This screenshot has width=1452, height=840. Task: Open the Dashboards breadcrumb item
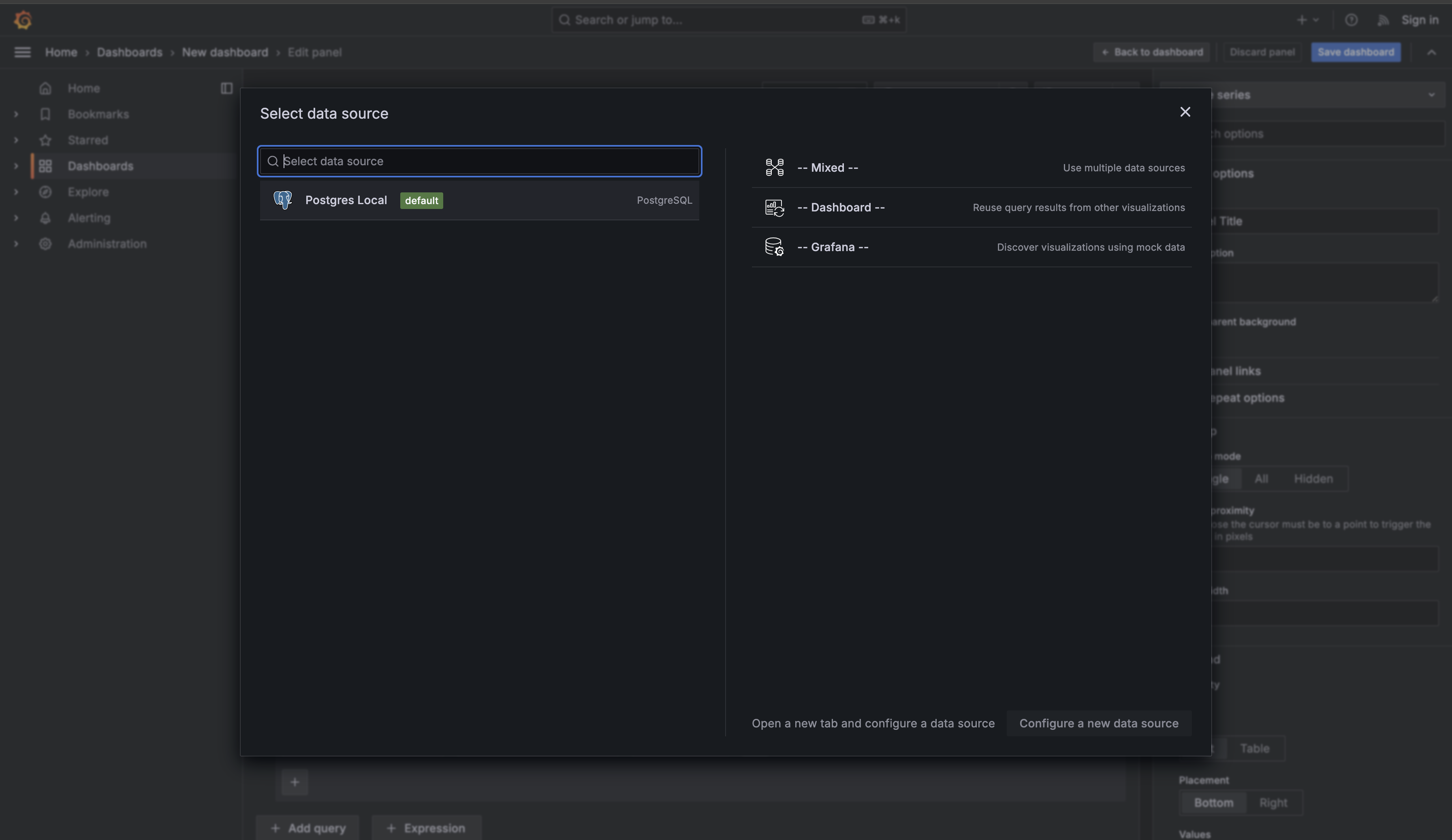[x=130, y=52]
